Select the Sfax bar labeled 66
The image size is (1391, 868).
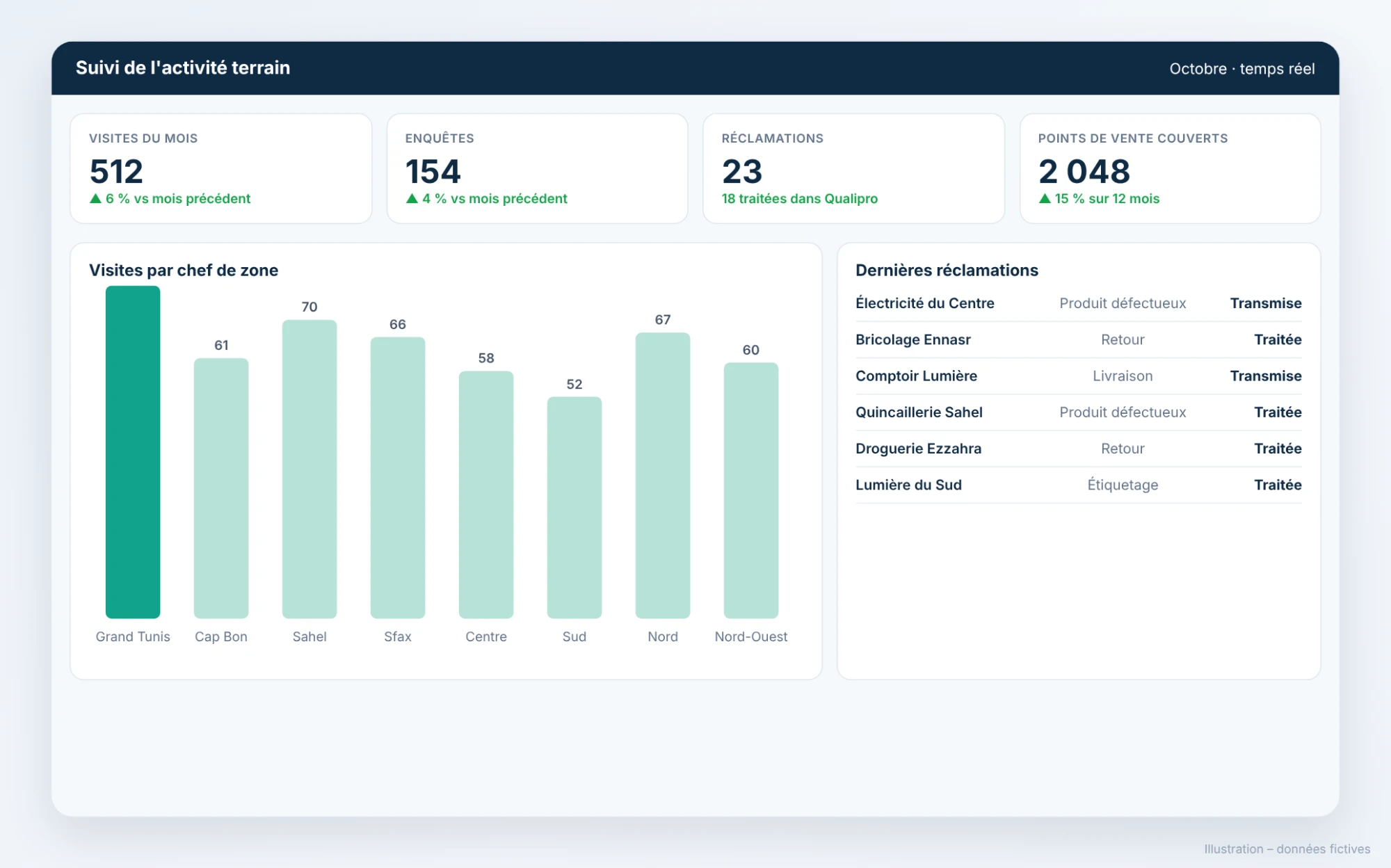398,478
